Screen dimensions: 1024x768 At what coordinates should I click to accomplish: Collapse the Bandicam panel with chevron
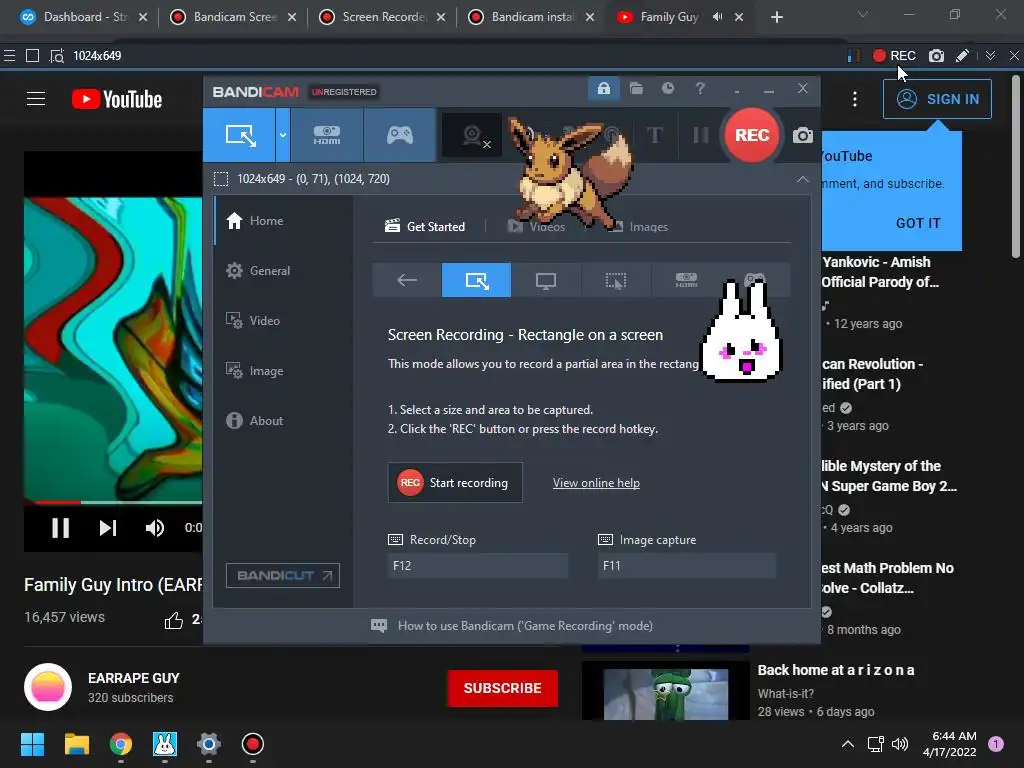click(803, 179)
